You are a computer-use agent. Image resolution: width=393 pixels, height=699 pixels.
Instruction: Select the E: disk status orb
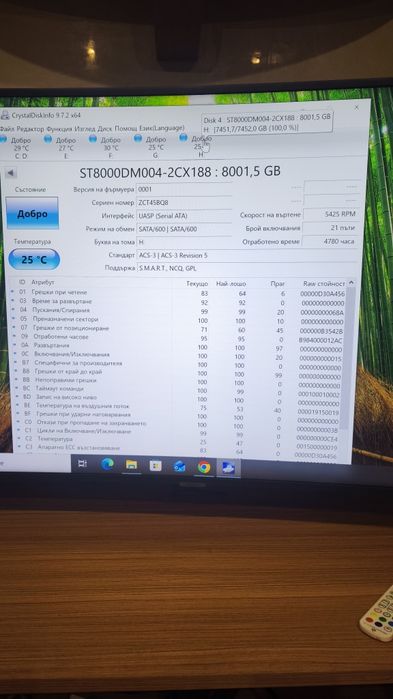click(48, 140)
